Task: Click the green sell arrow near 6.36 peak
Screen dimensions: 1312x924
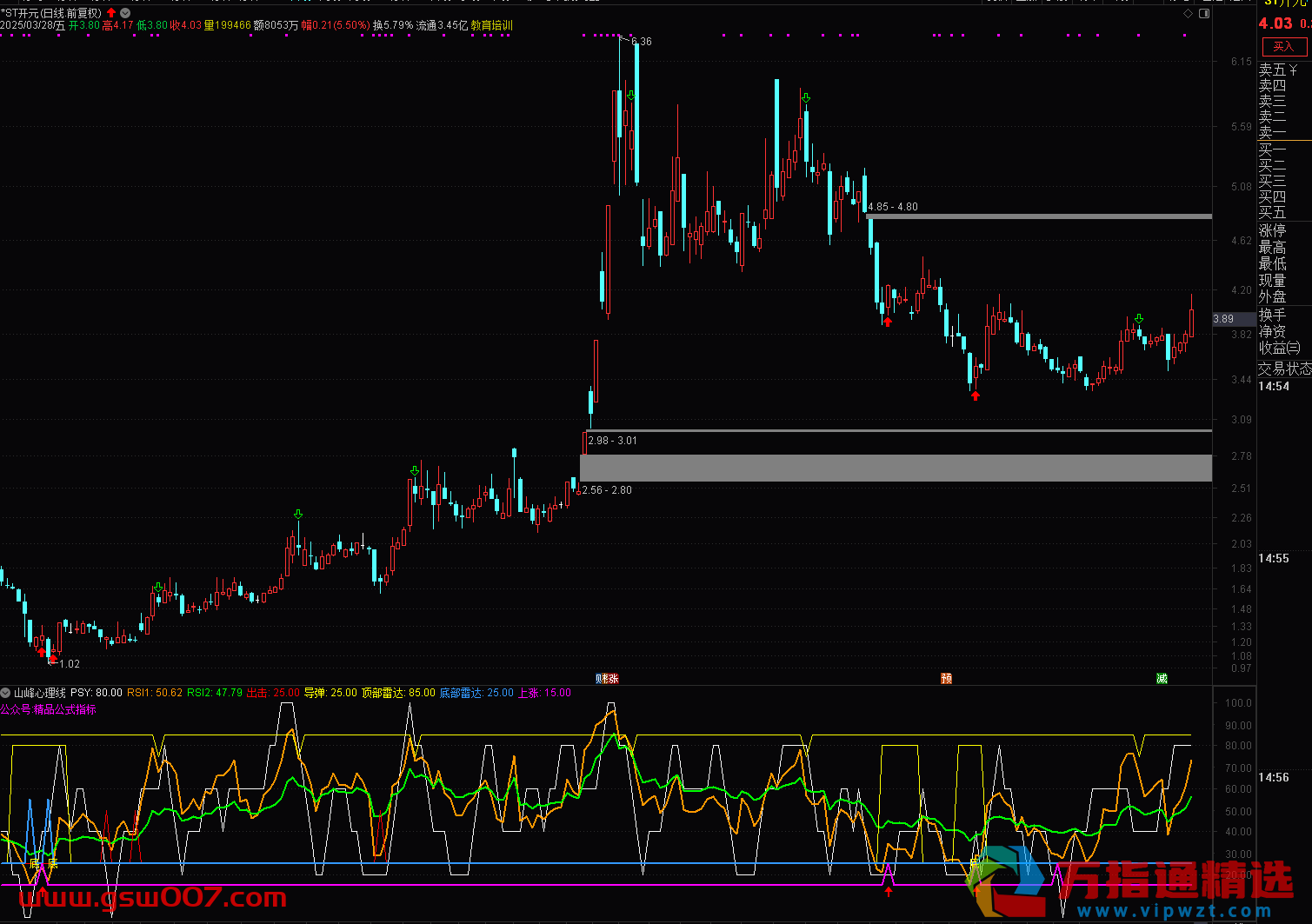Action: (631, 96)
